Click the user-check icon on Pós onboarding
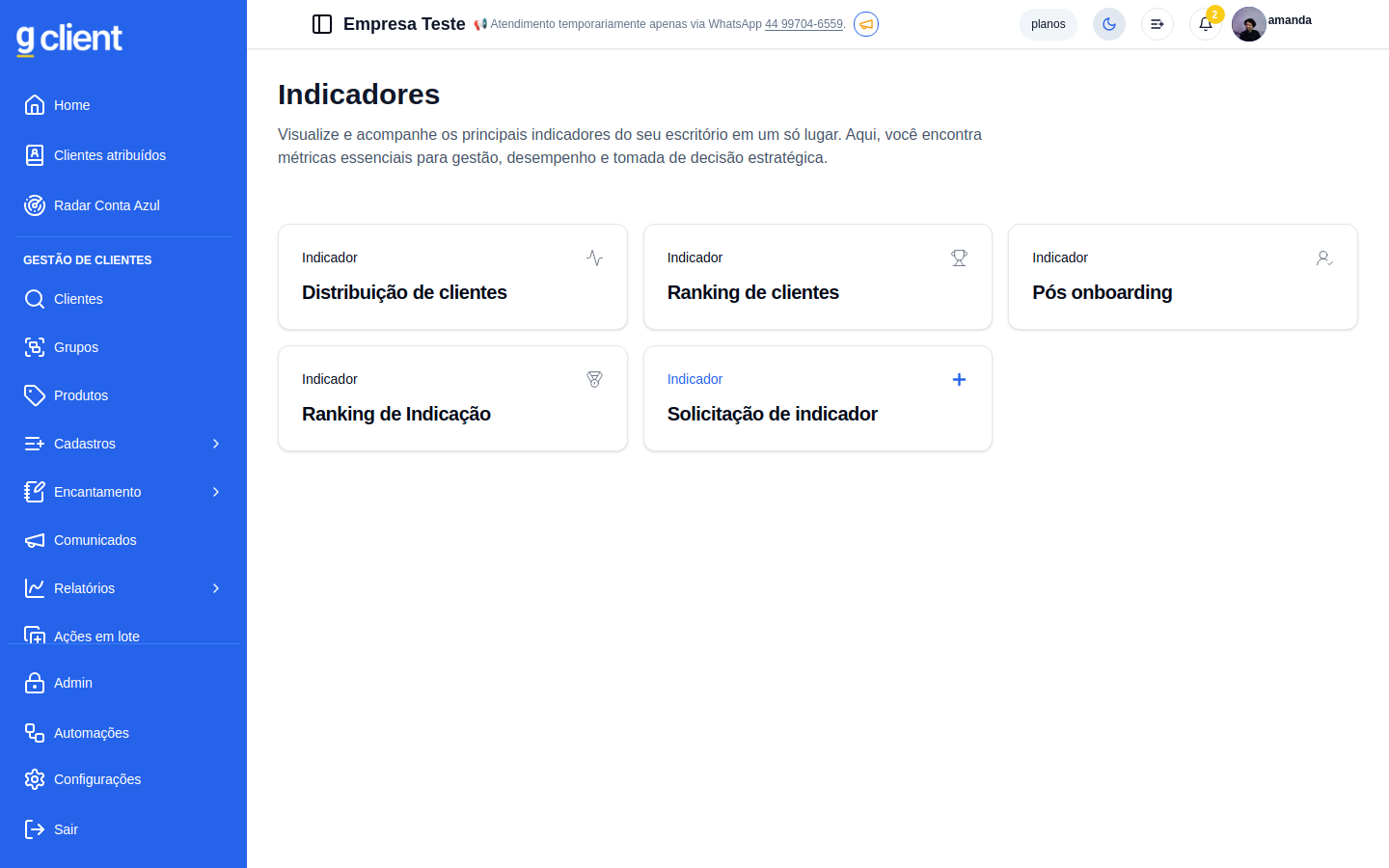This screenshot has height=868, width=1389. tap(1324, 258)
